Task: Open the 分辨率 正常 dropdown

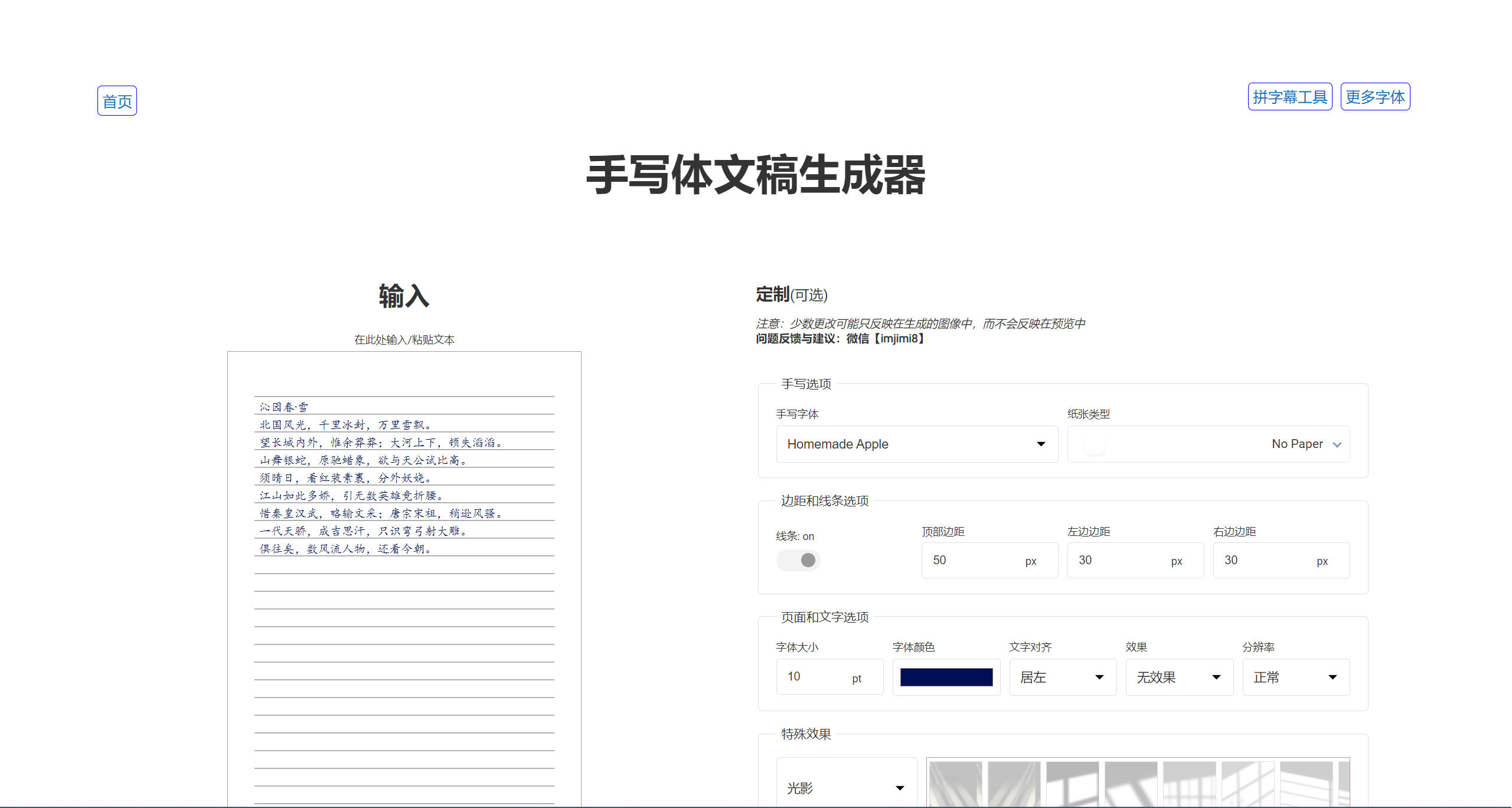Action: 1295,677
